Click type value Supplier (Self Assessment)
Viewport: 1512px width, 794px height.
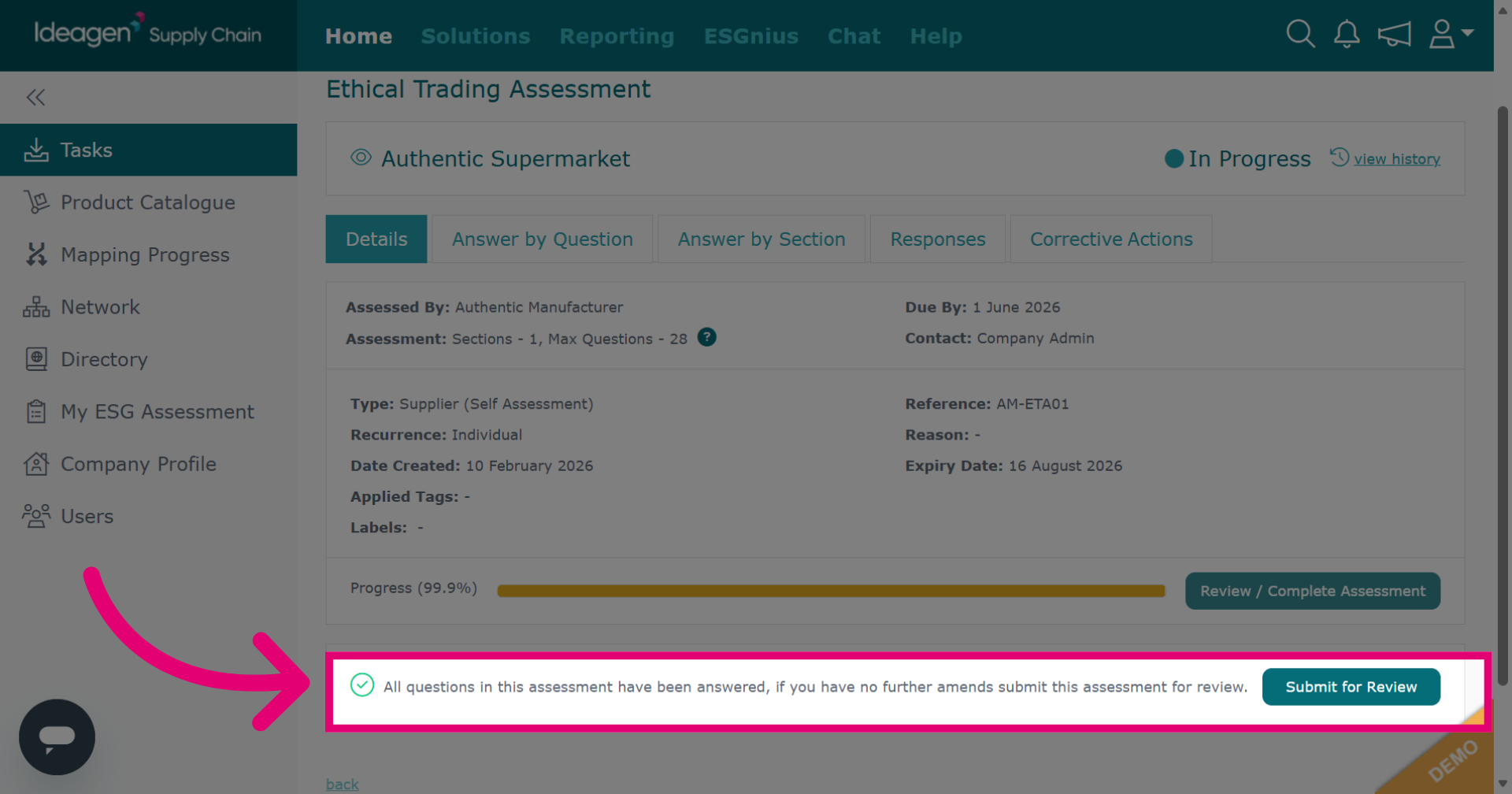(x=496, y=404)
